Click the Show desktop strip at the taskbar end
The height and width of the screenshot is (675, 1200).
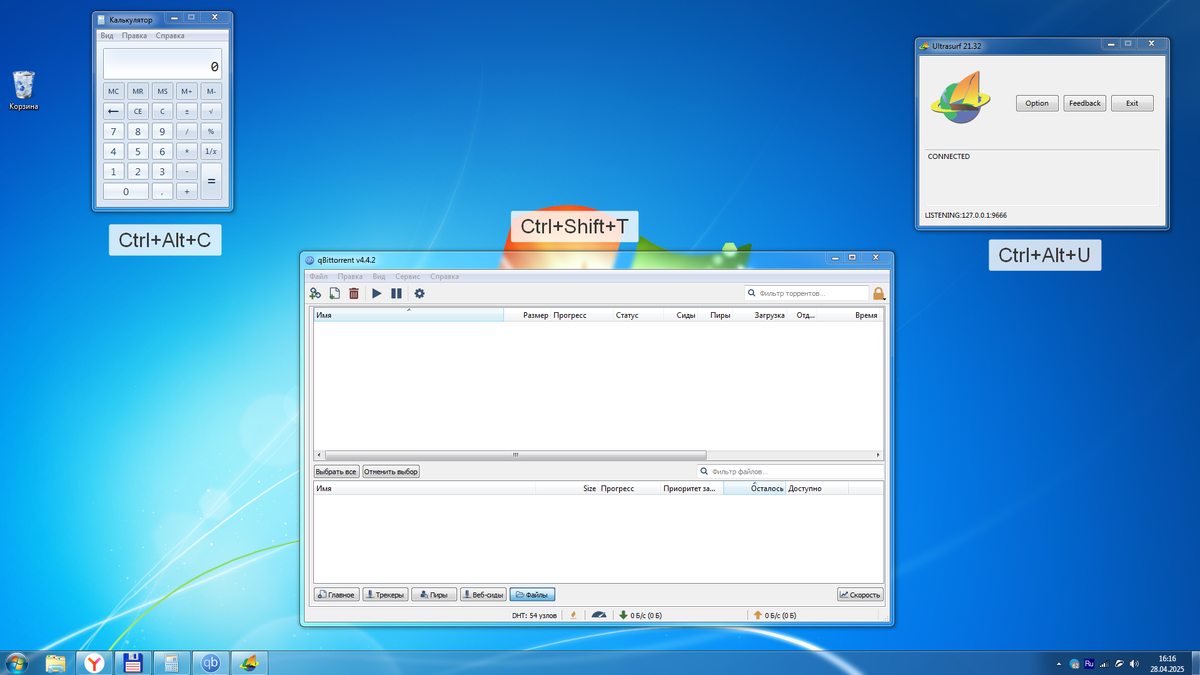[1194, 662]
